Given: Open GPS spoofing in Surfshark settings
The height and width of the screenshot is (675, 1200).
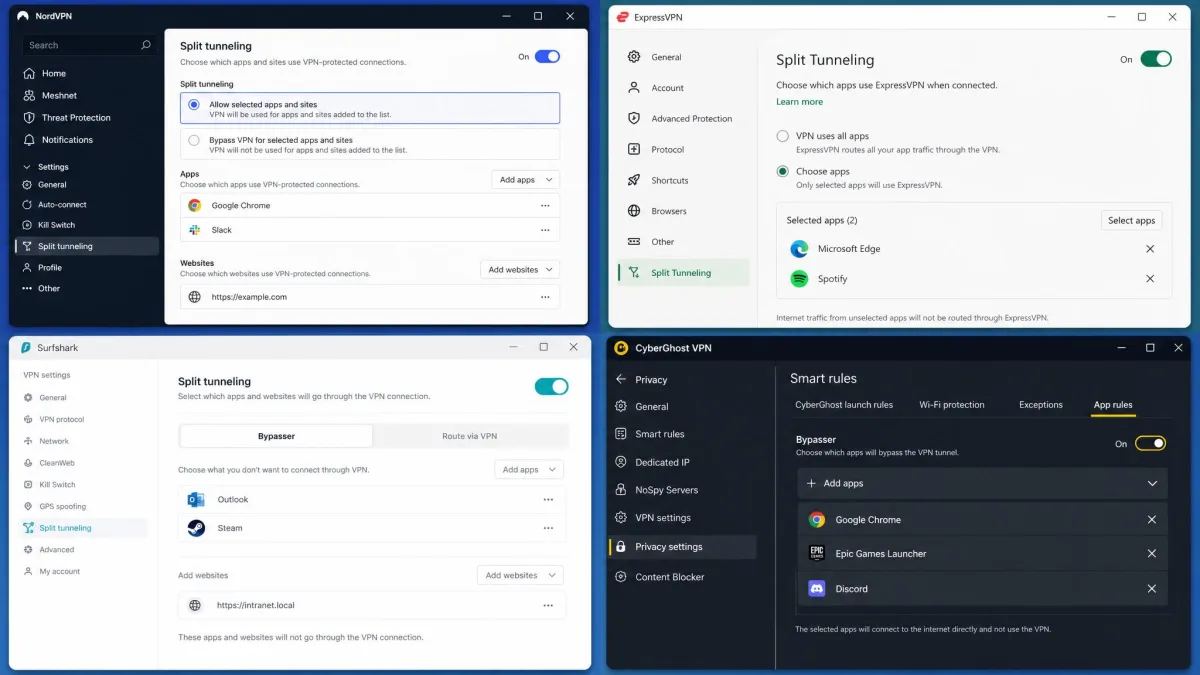Looking at the screenshot, I should [62, 506].
